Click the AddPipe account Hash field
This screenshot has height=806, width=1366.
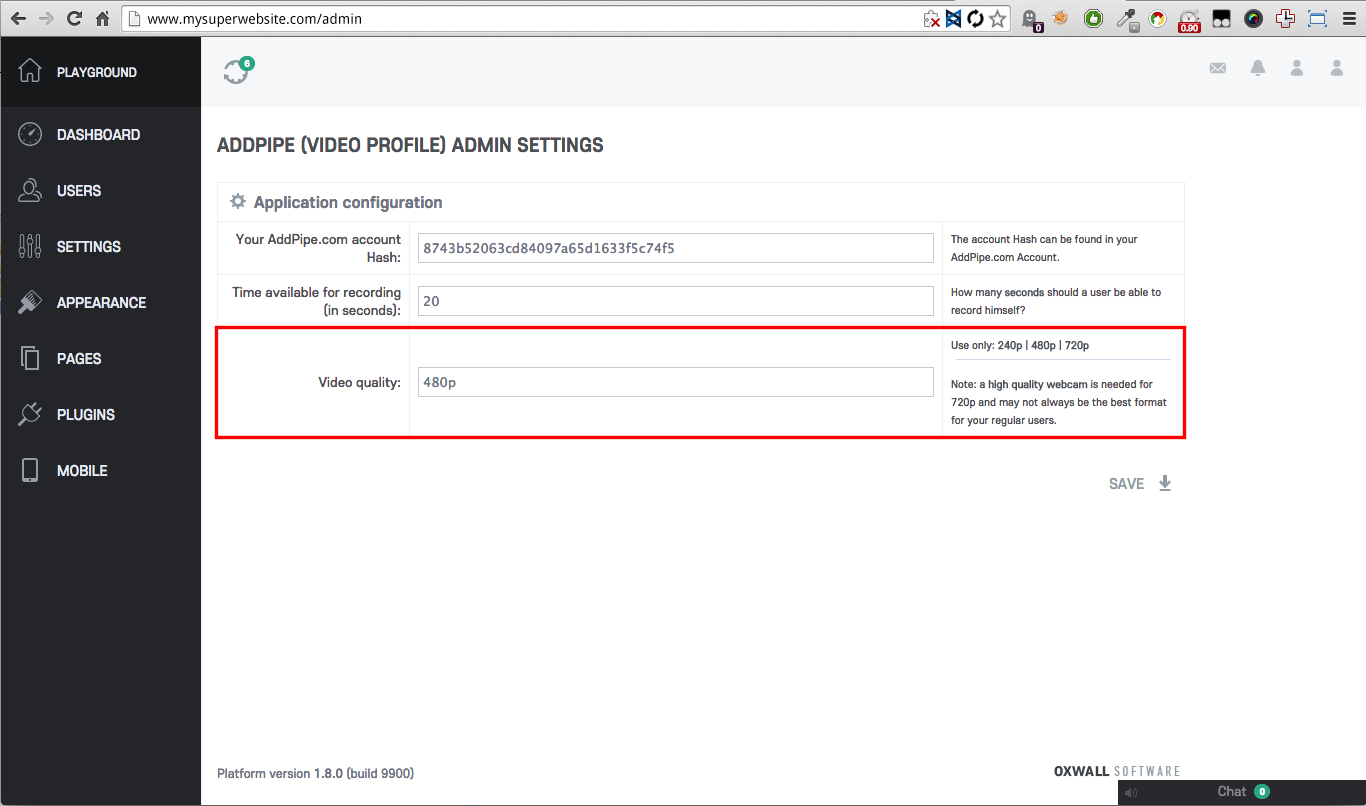click(x=675, y=248)
